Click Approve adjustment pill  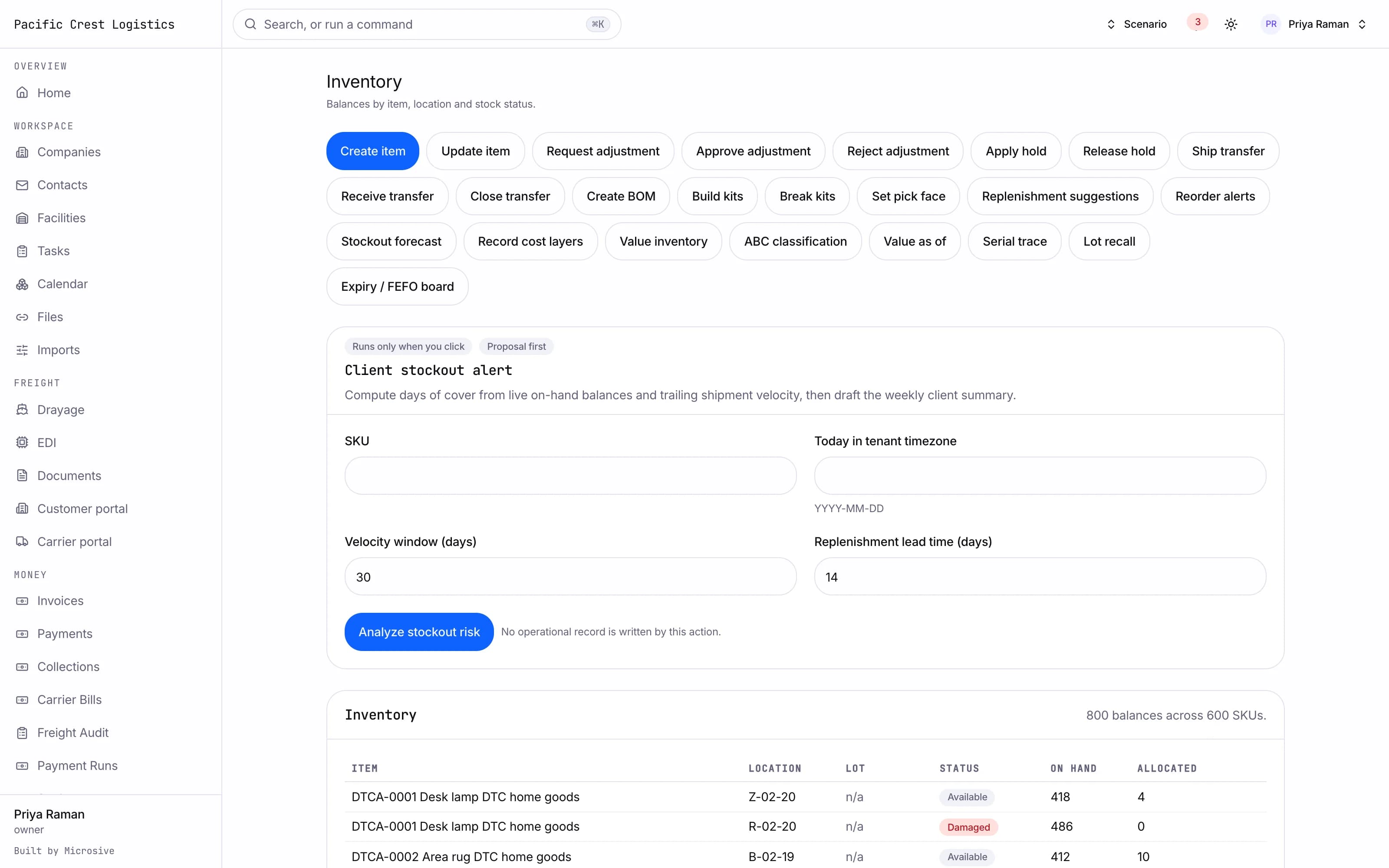pyautogui.click(x=753, y=151)
